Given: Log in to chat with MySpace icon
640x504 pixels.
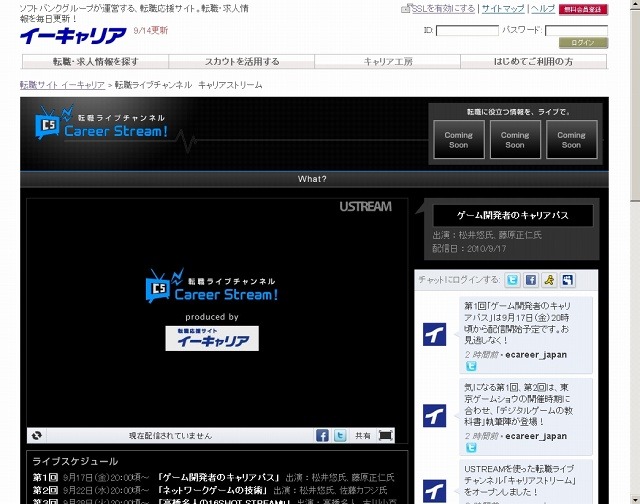Looking at the screenshot, I should pos(568,280).
